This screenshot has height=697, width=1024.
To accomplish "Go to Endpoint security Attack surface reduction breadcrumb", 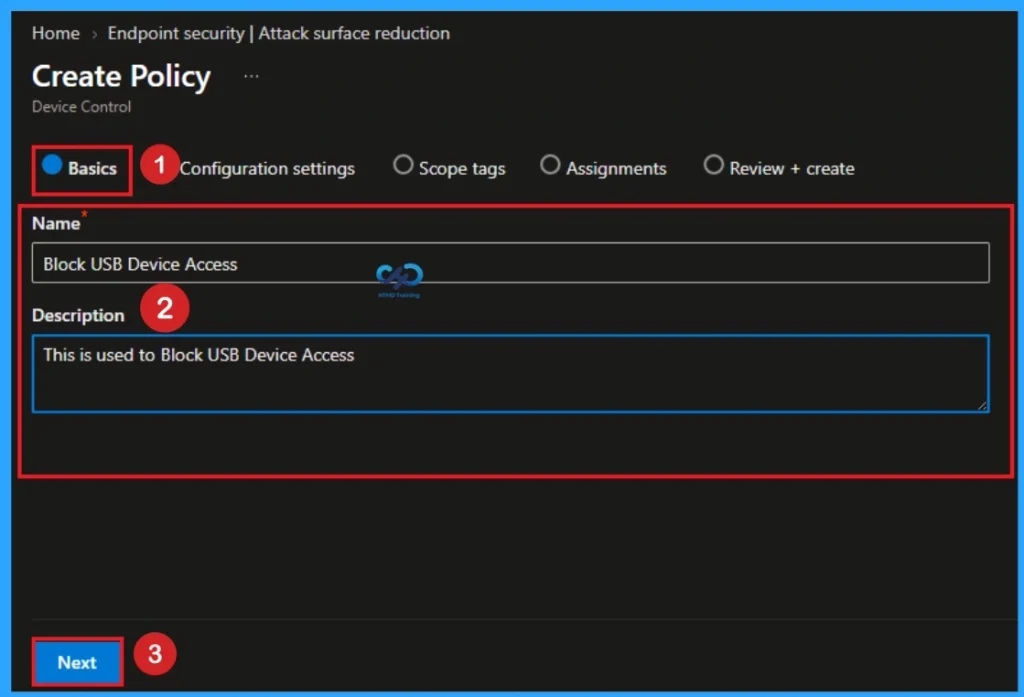I will pos(279,33).
